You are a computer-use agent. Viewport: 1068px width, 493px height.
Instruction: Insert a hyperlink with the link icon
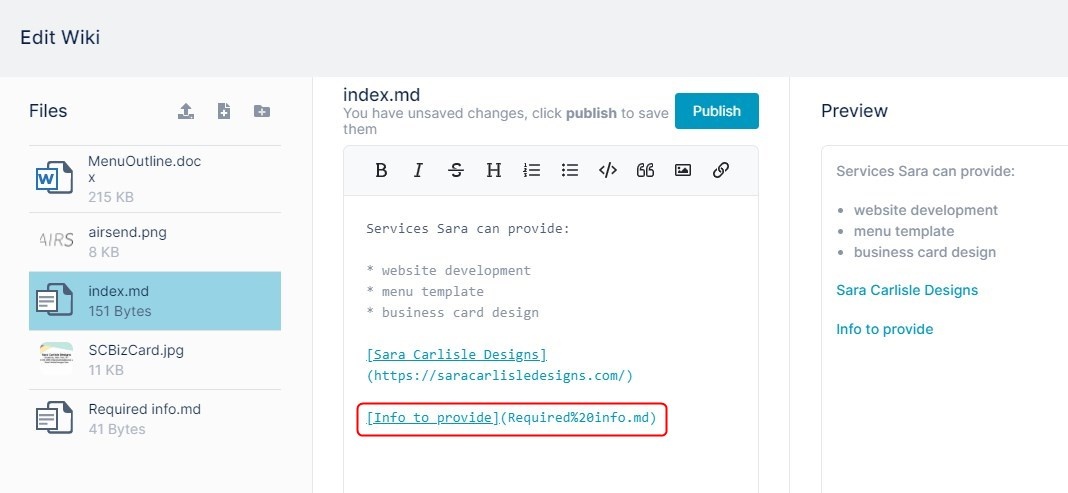tap(721, 170)
